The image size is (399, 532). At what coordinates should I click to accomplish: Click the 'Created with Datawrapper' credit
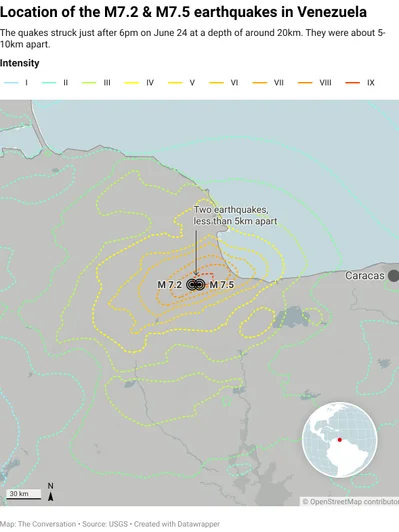(x=177, y=524)
